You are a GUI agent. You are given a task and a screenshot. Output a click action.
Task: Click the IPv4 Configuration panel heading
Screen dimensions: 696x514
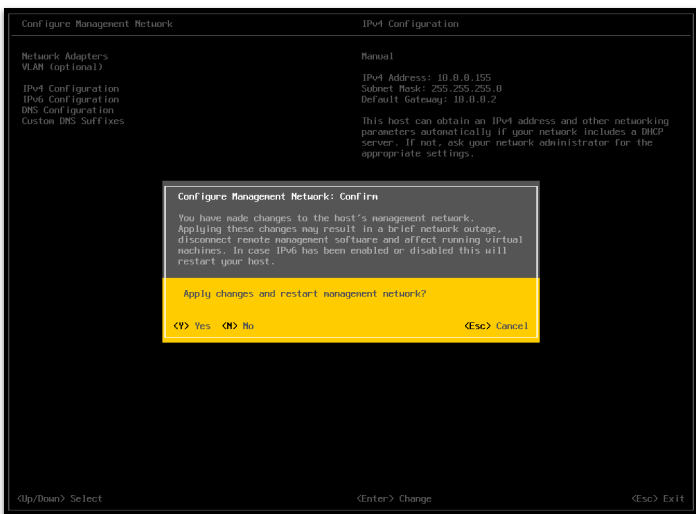pos(410,24)
